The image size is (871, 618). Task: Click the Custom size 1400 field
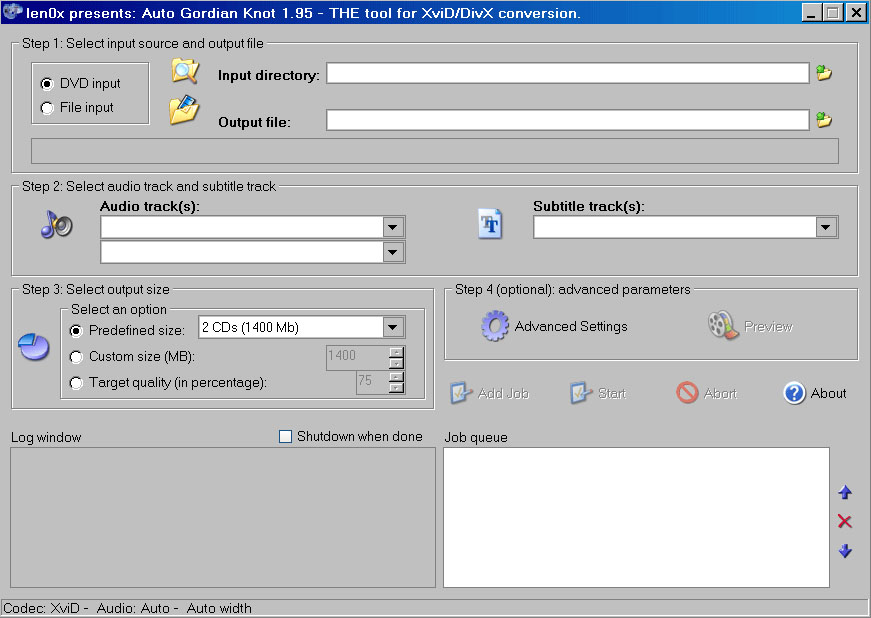[358, 358]
